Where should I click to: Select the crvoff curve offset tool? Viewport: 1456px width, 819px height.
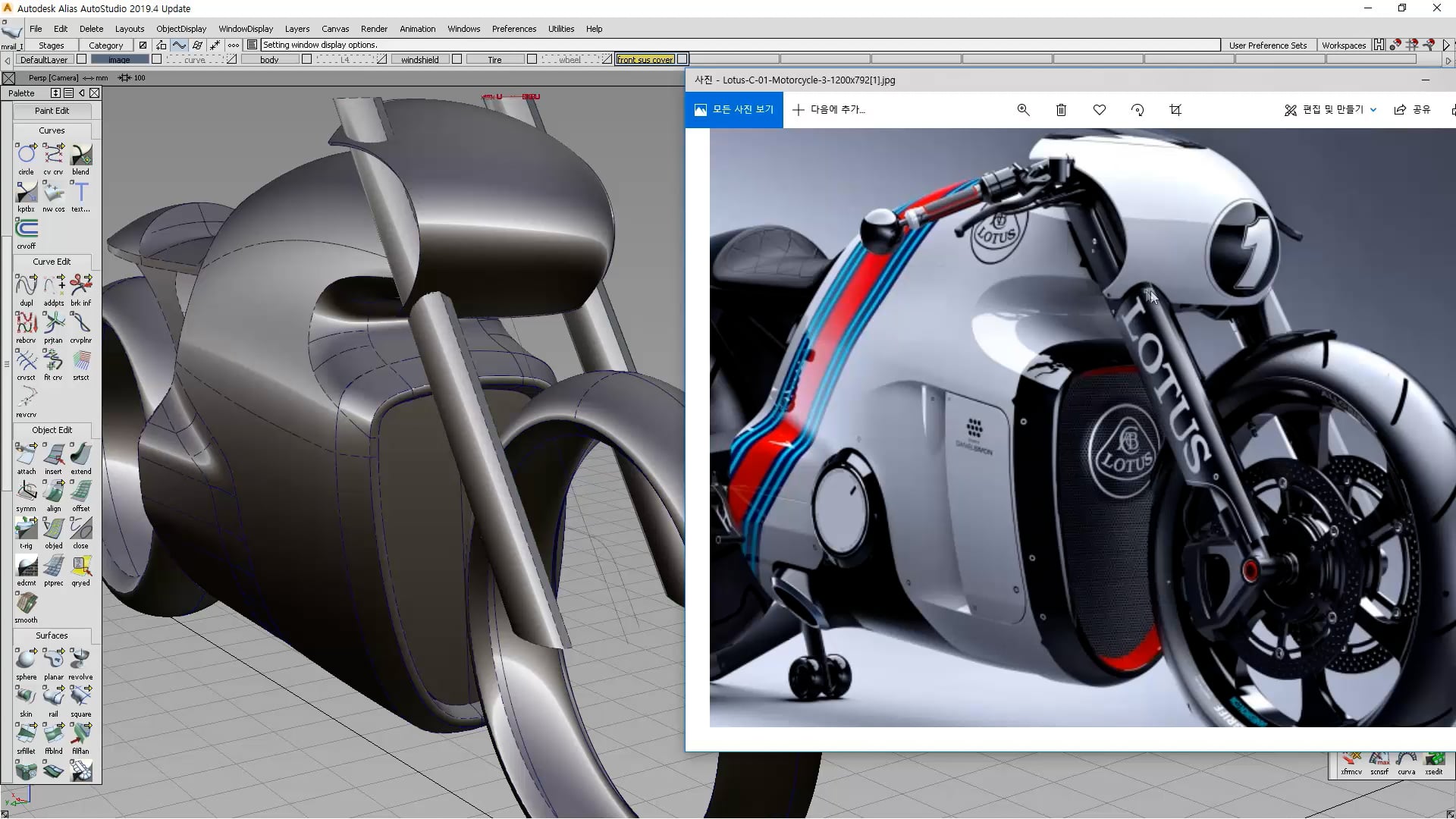click(x=27, y=228)
